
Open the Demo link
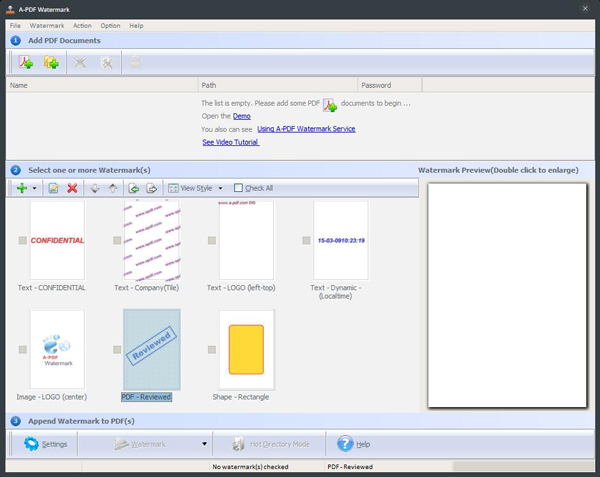242,116
